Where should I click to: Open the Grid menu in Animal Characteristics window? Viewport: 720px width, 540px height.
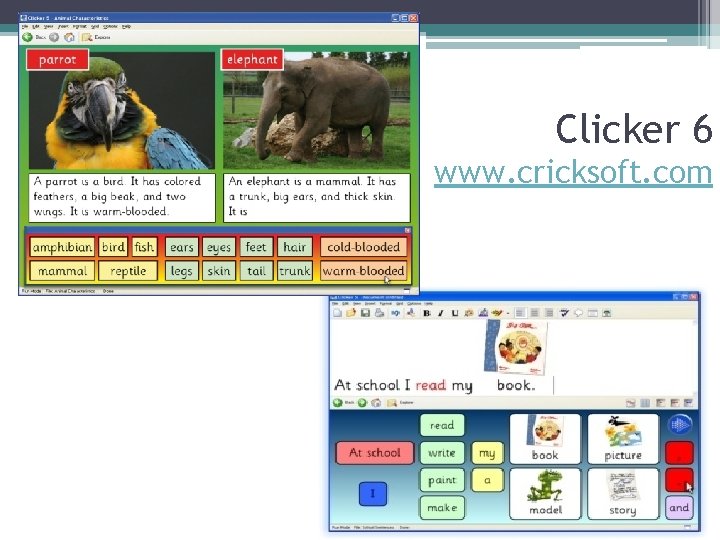(x=95, y=27)
